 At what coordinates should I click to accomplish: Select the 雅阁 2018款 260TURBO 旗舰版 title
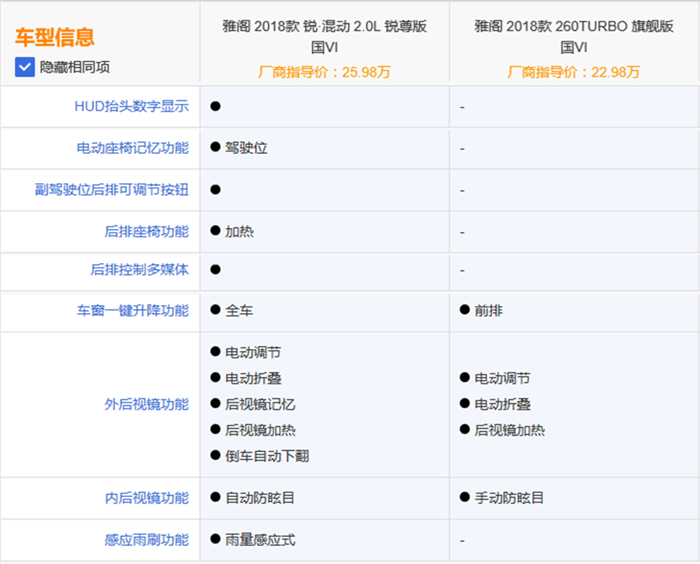[x=574, y=36]
